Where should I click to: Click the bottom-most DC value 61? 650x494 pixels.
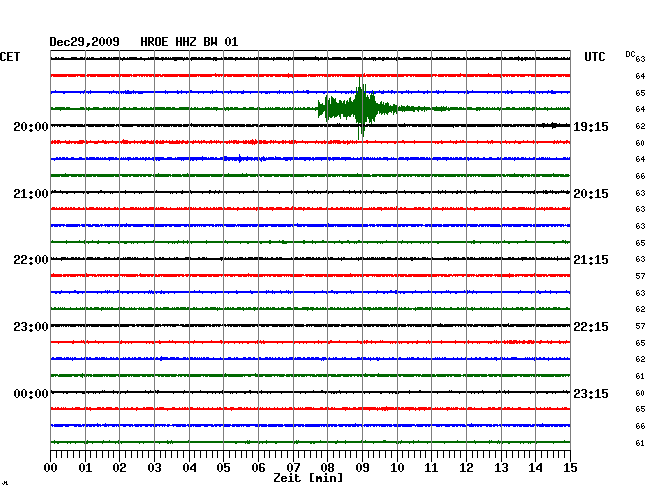640,443
